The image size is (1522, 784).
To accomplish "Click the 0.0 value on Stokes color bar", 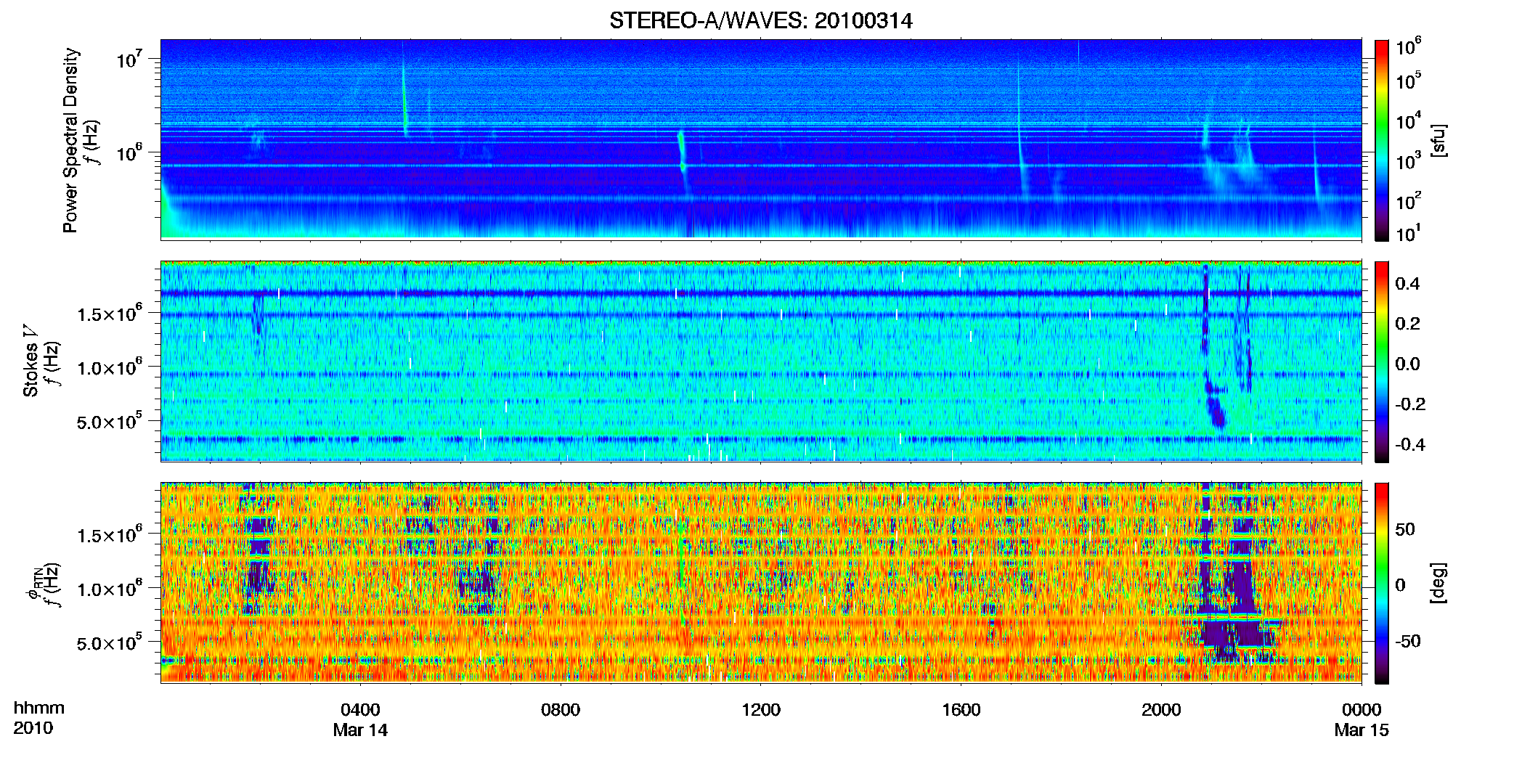I will [1407, 364].
